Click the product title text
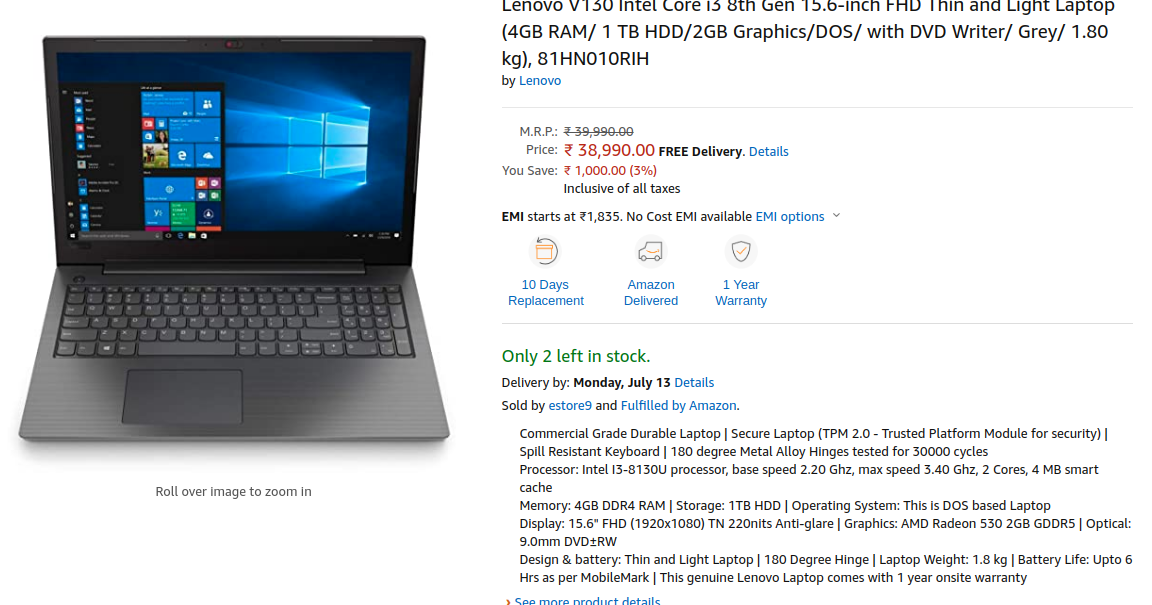 click(808, 32)
